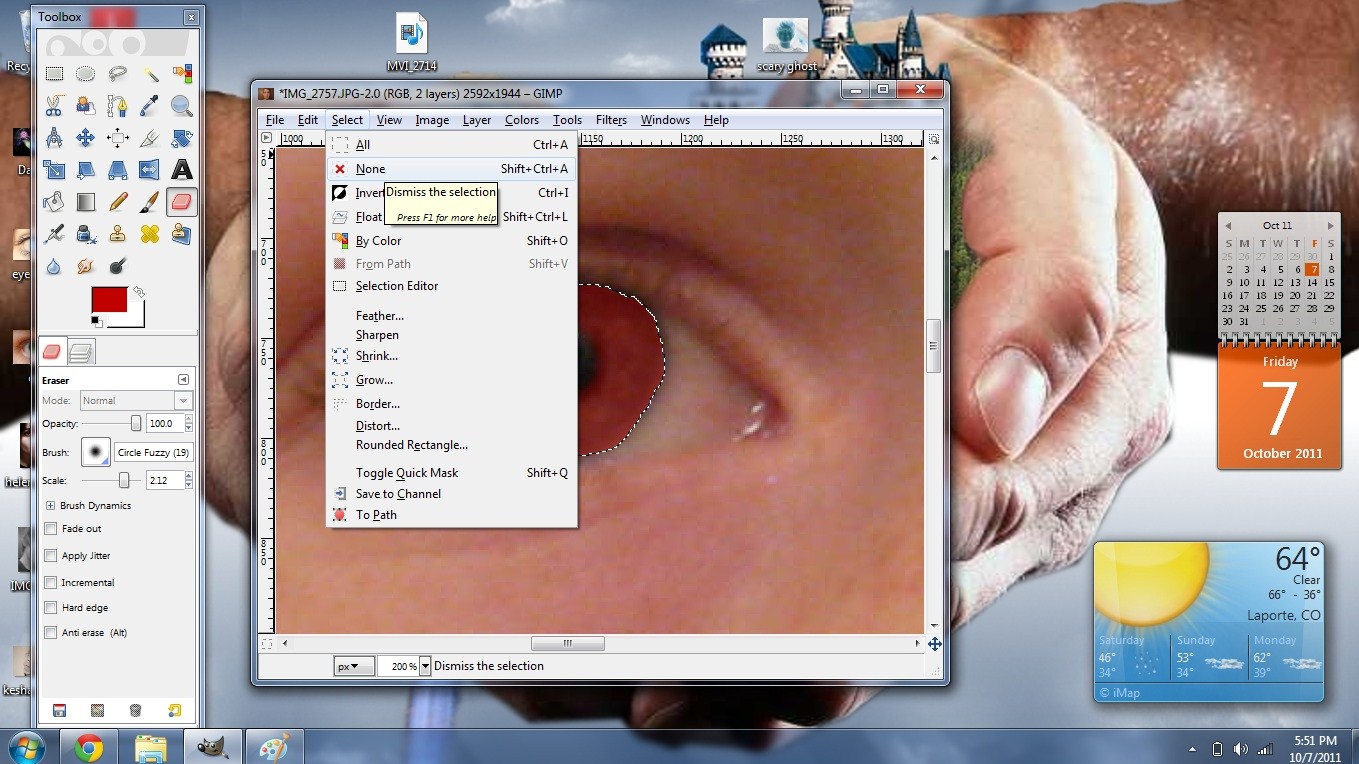Image resolution: width=1359 pixels, height=764 pixels.
Task: Choose All from the Select menu
Action: (x=451, y=145)
